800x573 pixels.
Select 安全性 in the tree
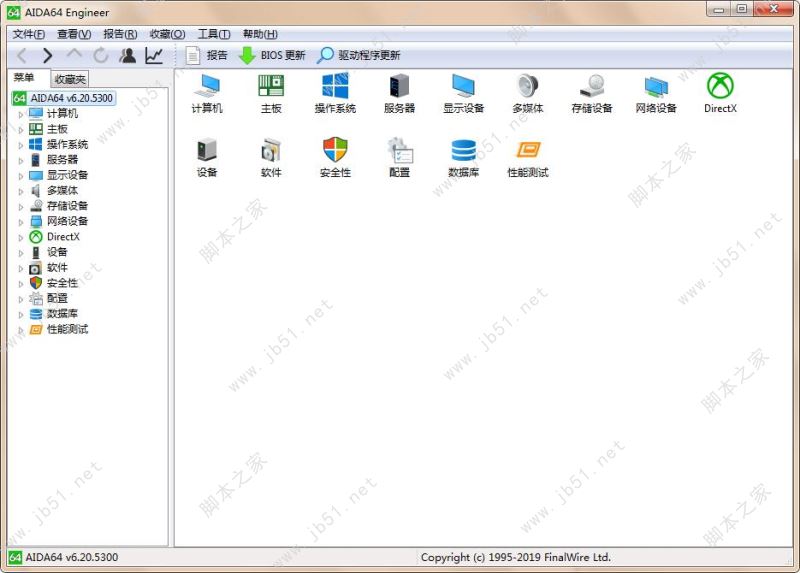[62, 283]
